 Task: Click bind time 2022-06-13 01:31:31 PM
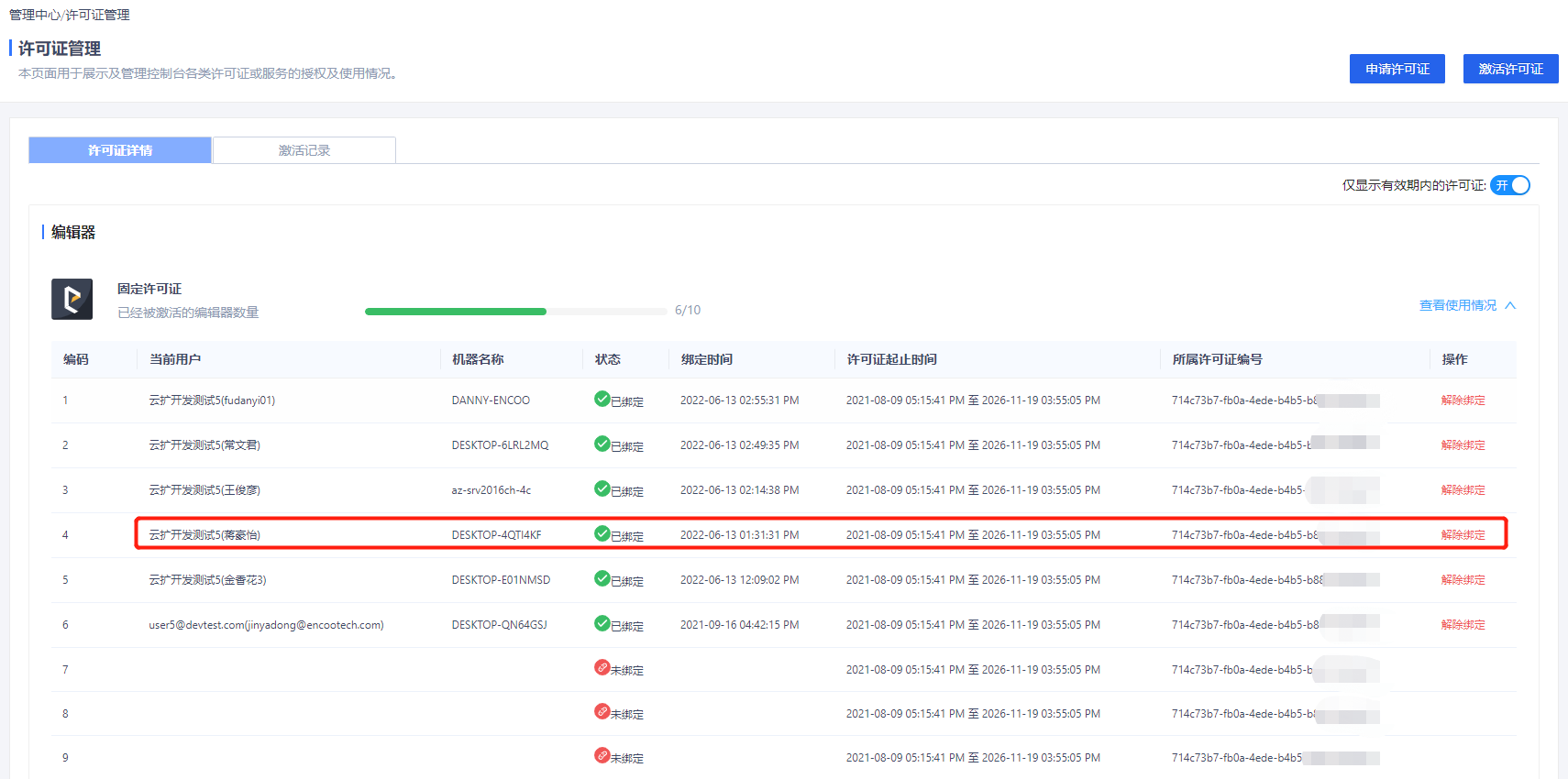(739, 535)
